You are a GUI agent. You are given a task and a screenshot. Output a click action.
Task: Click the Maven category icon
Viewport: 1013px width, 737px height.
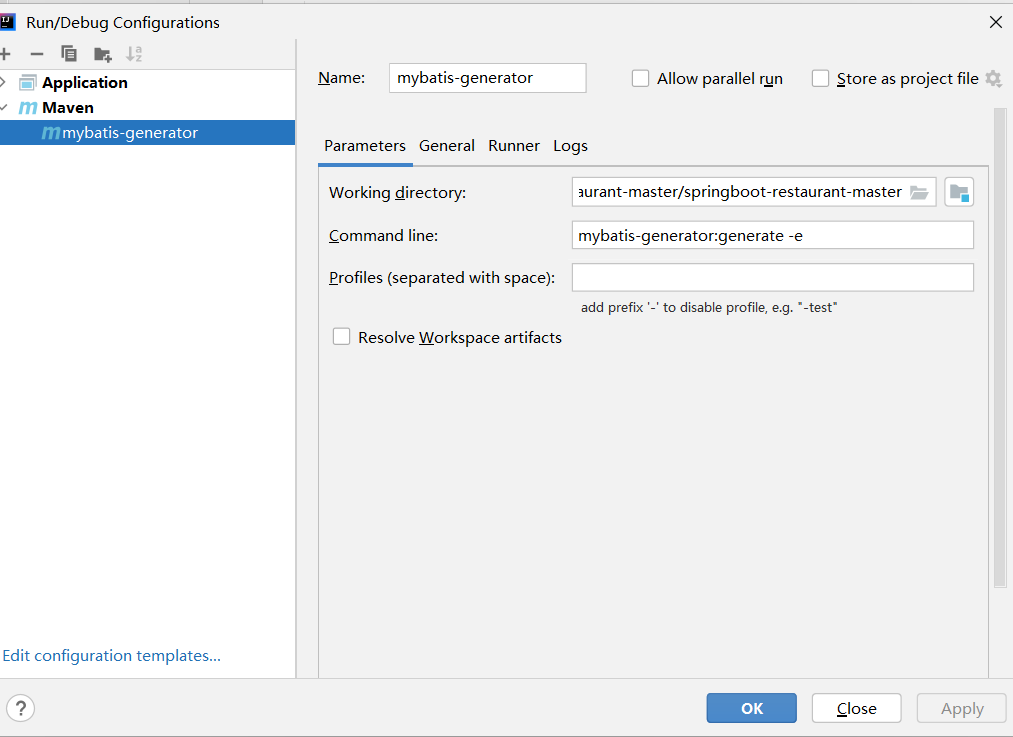(28, 108)
